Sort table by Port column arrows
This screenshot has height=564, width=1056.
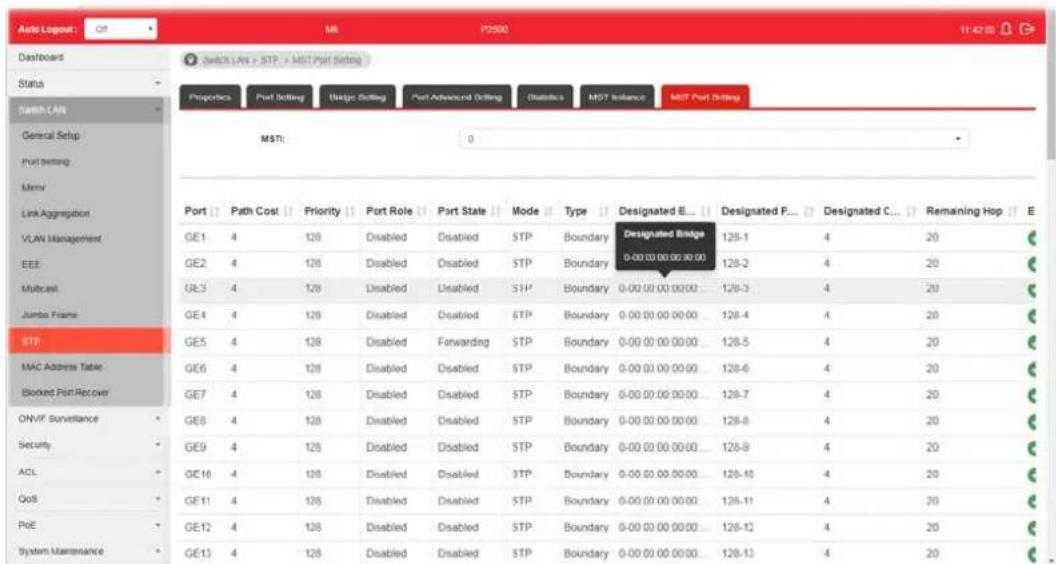(217, 212)
